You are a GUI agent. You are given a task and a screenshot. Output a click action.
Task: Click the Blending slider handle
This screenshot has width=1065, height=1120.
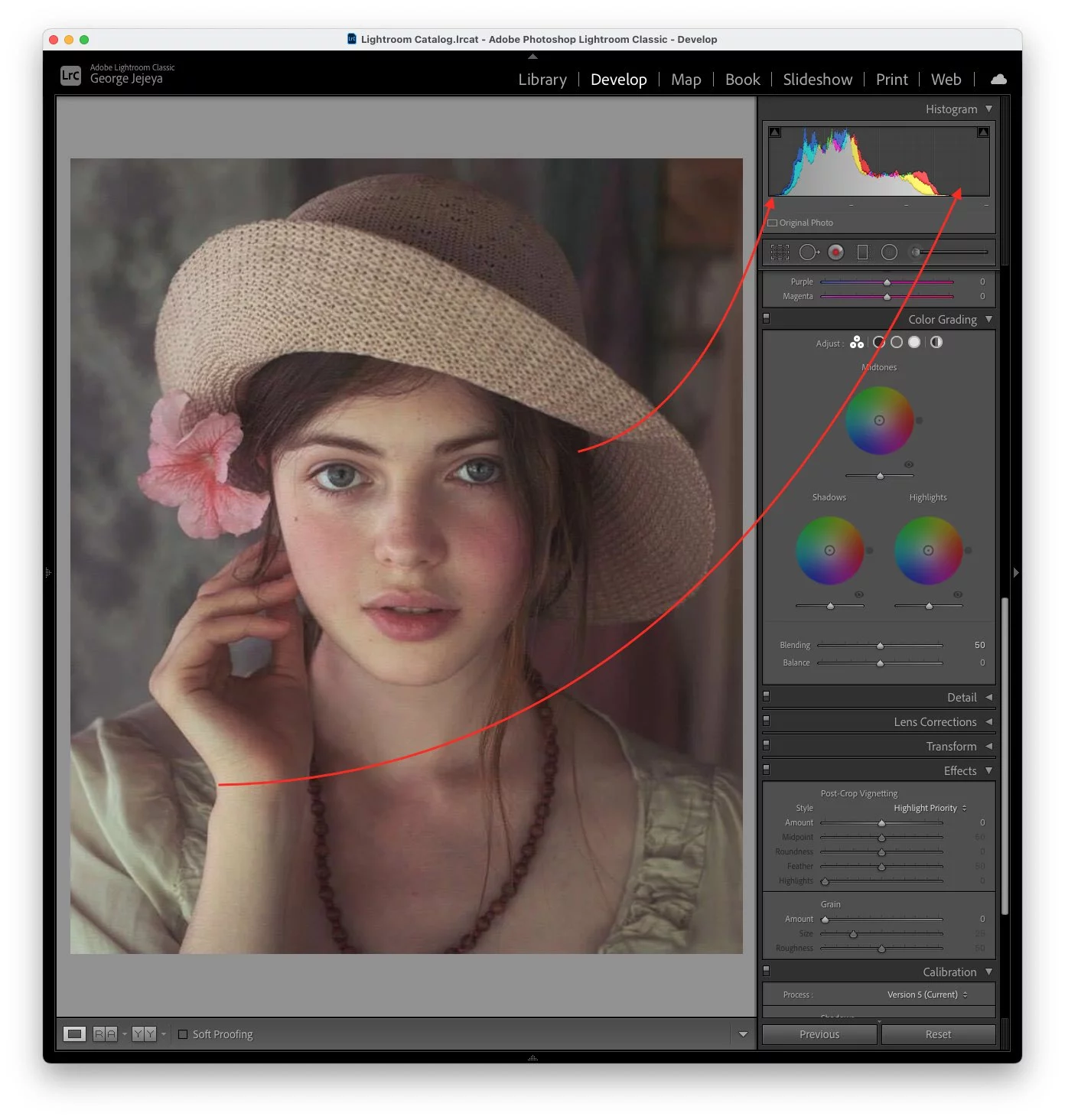(880, 646)
